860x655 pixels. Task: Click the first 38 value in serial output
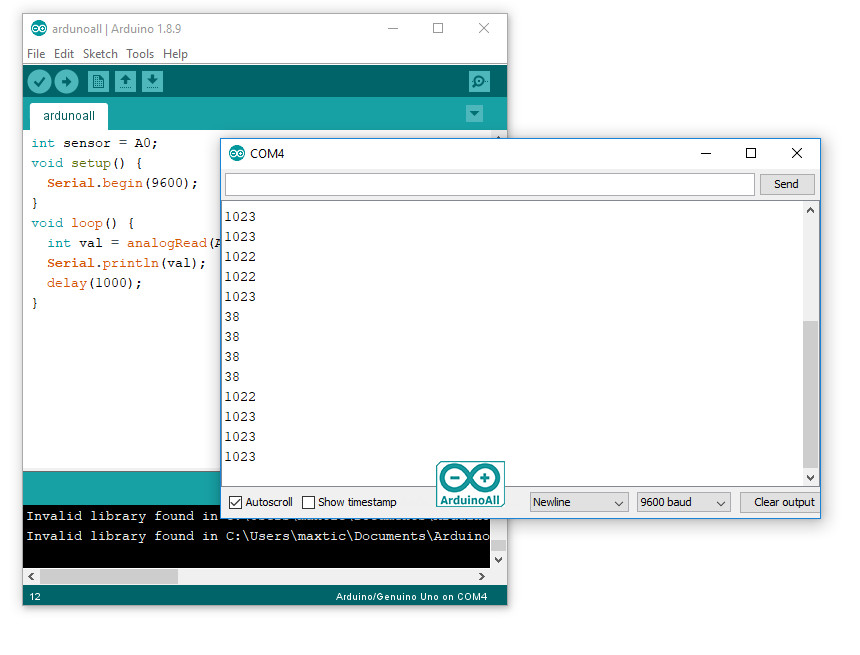point(232,317)
